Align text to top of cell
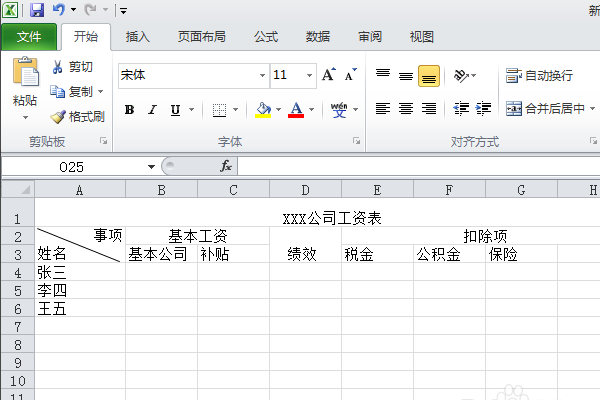Viewport: 600px width, 400px height. (383, 75)
